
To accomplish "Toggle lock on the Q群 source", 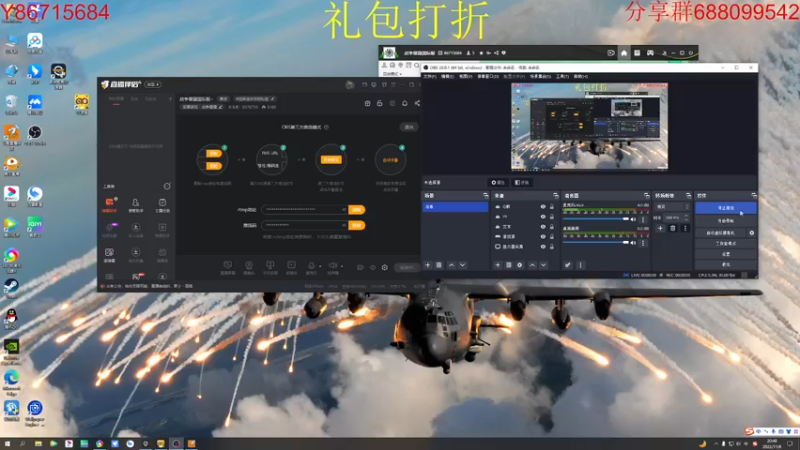I will coord(552,207).
